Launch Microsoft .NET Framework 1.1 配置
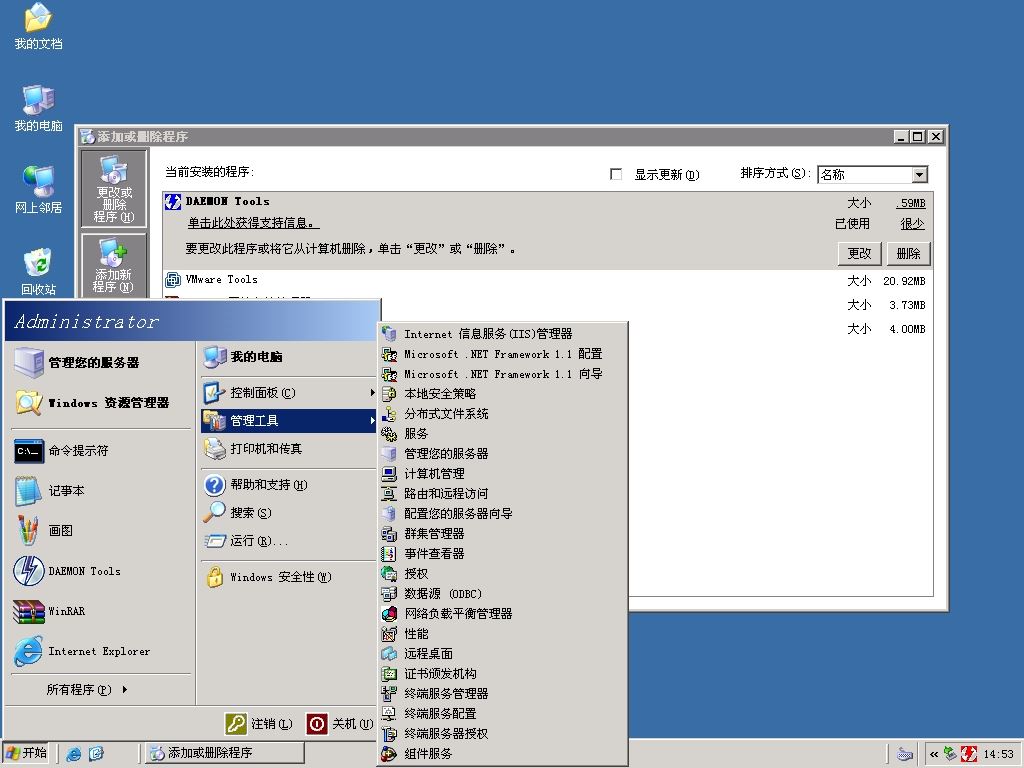The height and width of the screenshot is (768, 1024). coord(503,354)
